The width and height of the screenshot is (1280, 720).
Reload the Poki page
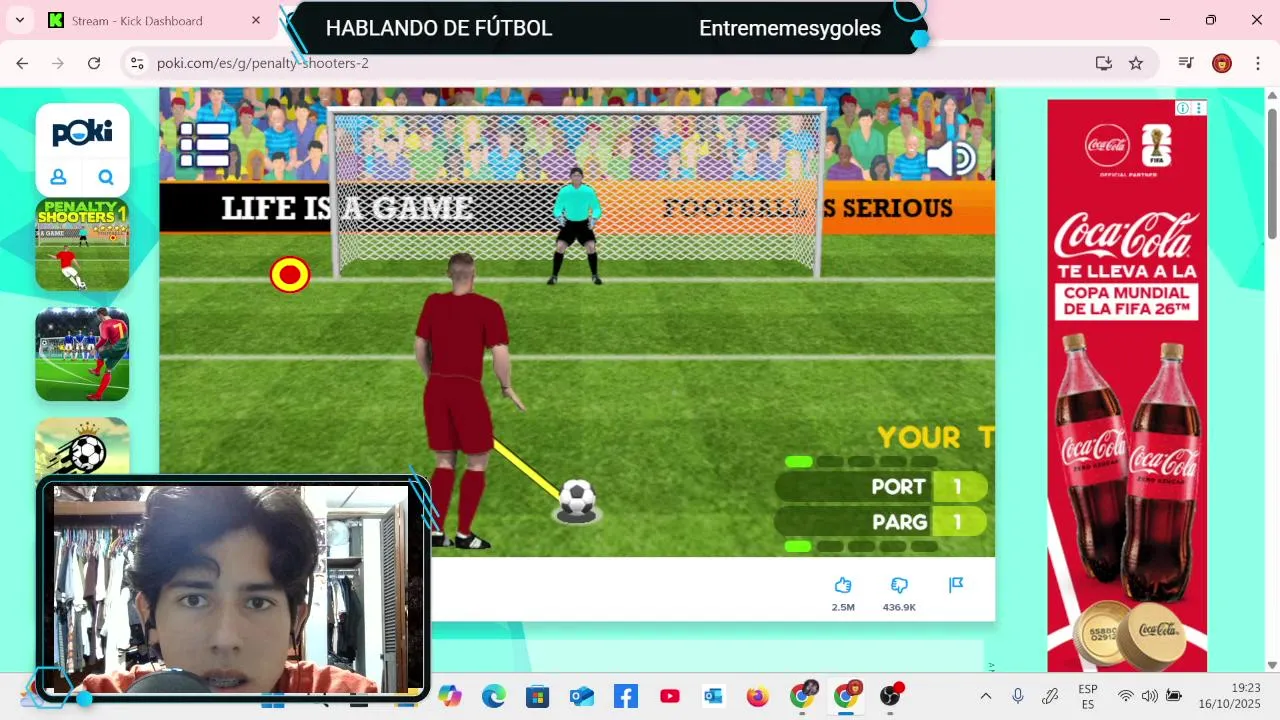(94, 63)
